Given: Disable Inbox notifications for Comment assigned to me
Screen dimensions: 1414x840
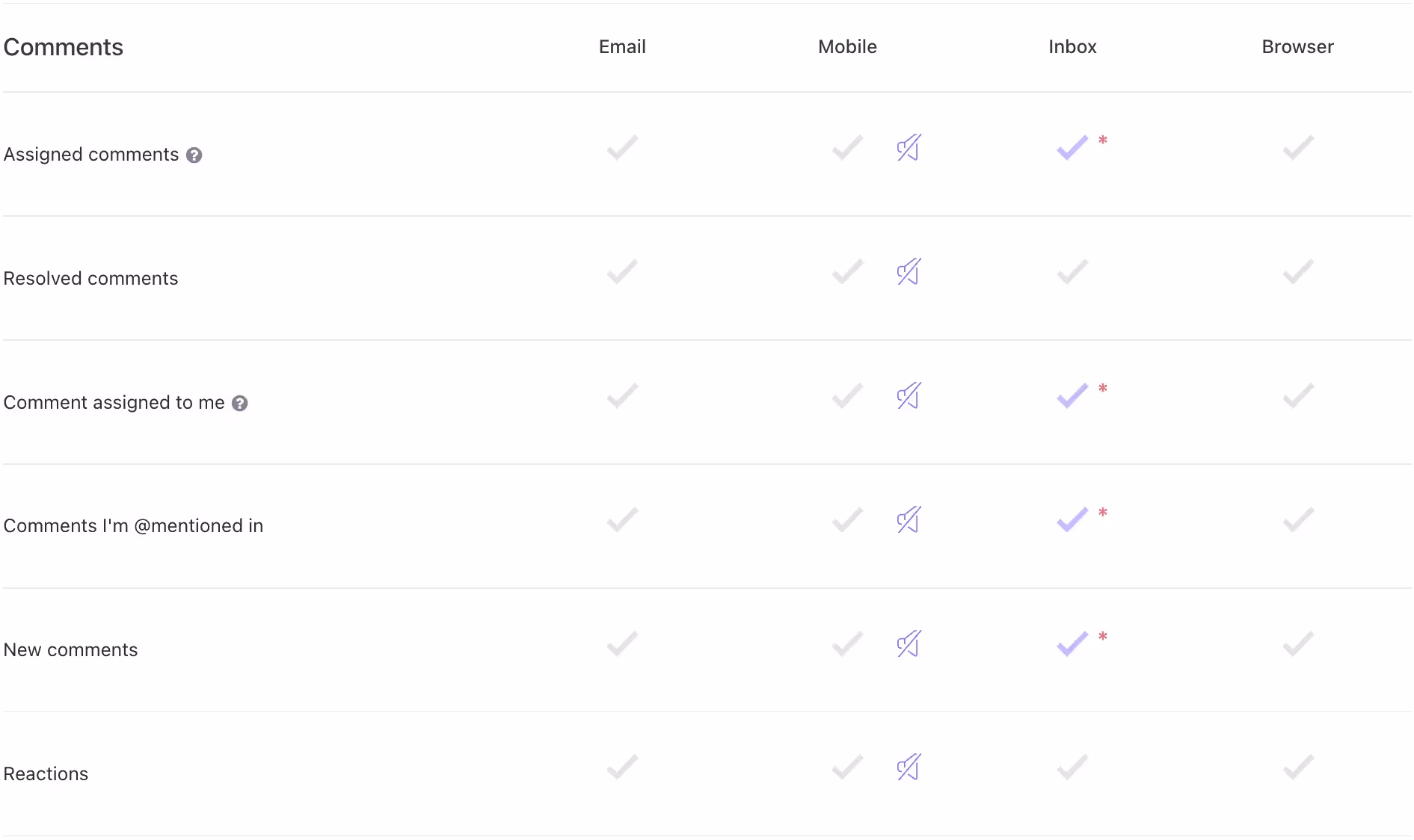Looking at the screenshot, I should [1071, 396].
